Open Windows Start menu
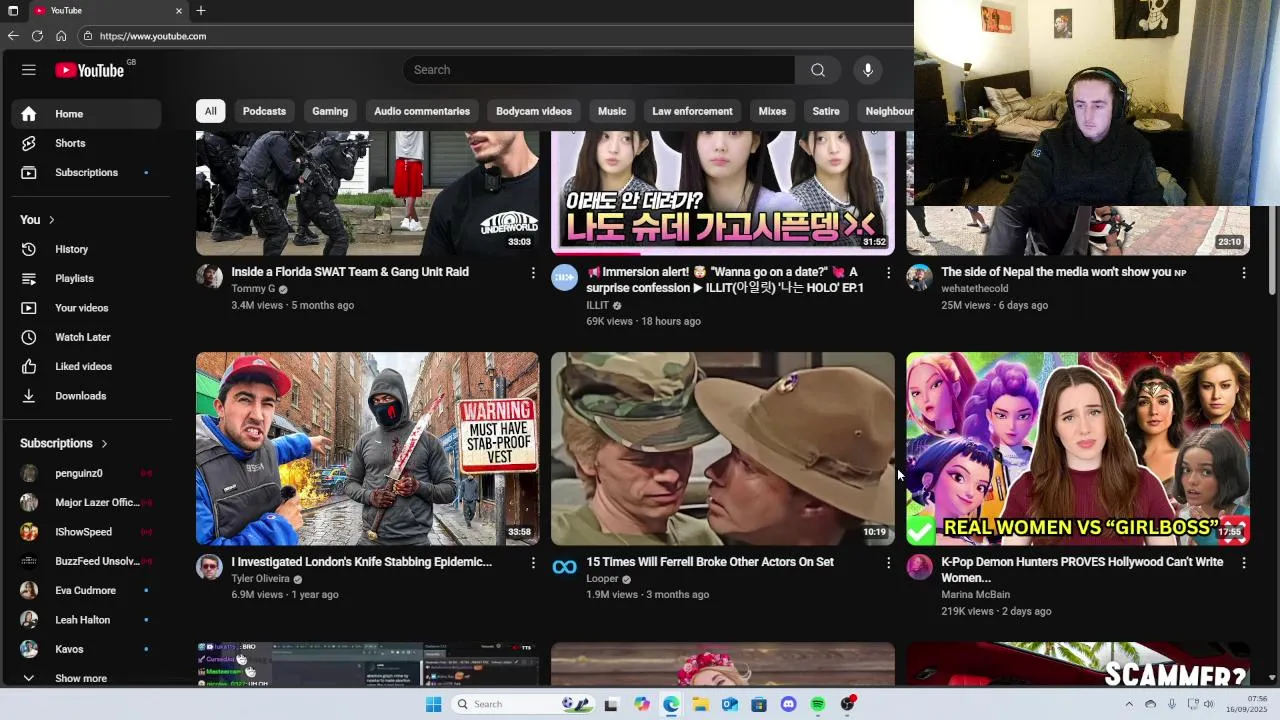 [x=433, y=704]
